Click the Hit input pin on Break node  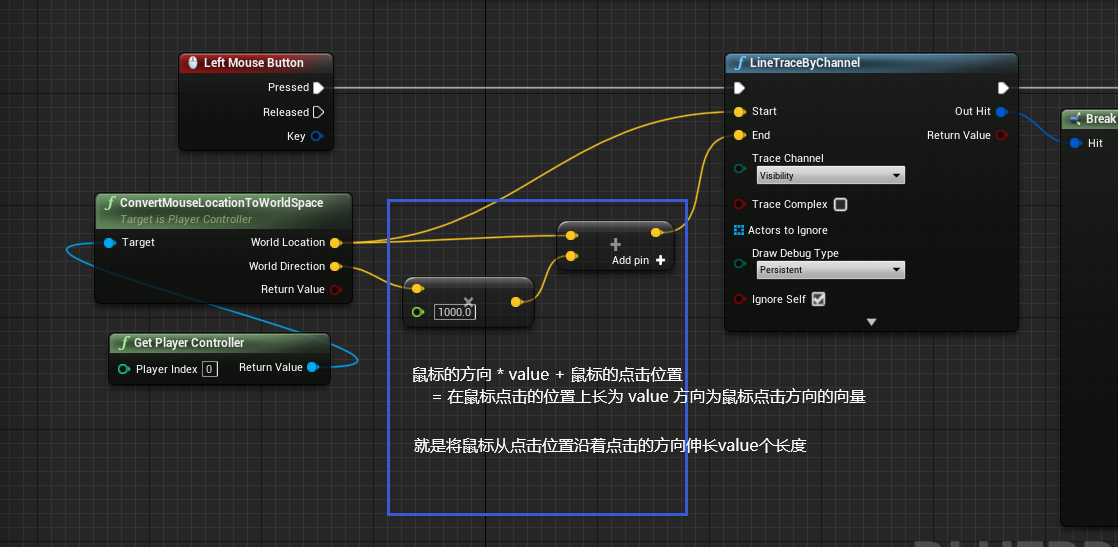tap(1076, 143)
